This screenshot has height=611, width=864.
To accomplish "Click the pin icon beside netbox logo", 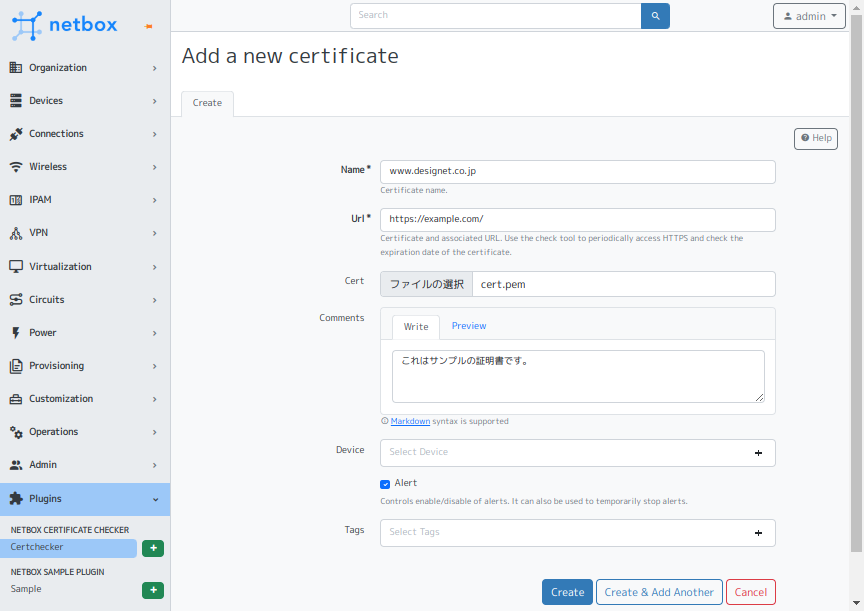I will point(149,26).
